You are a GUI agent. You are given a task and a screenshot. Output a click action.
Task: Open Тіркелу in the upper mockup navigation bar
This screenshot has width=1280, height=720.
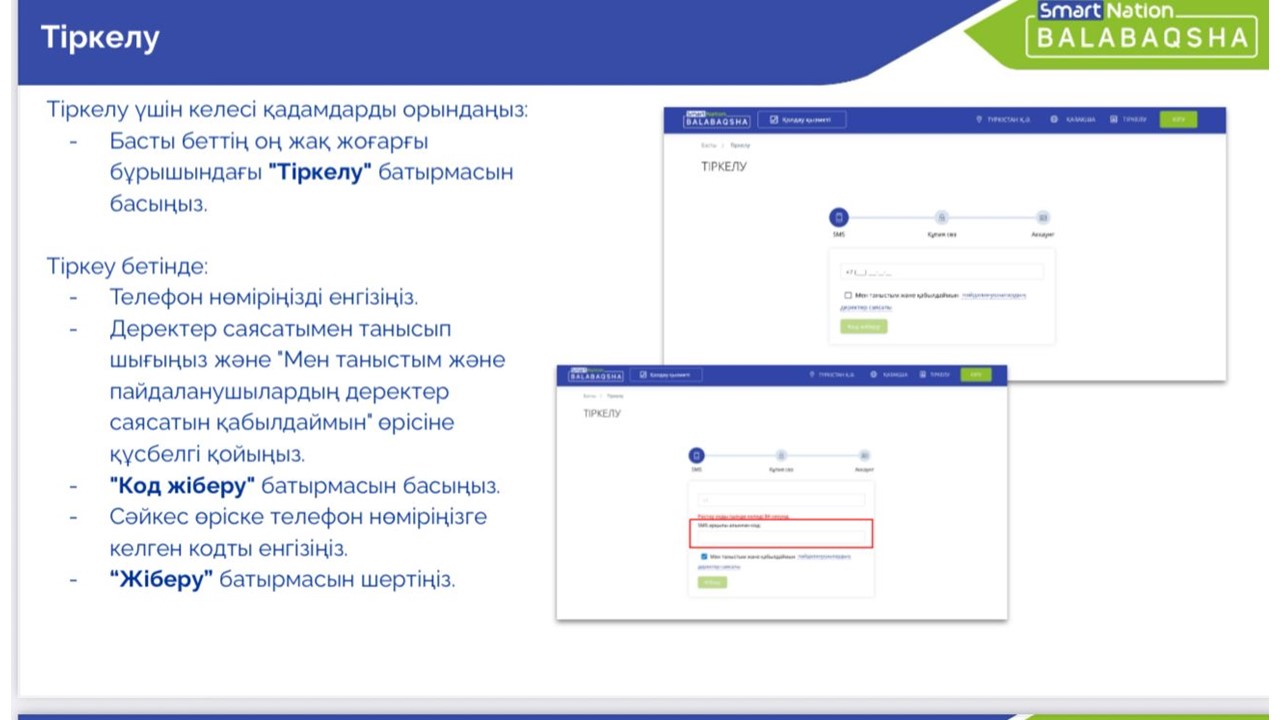point(1129,120)
